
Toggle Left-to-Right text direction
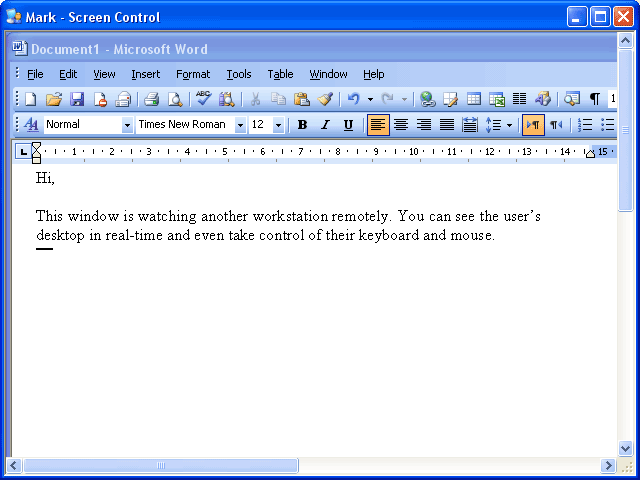pyautogui.click(x=533, y=124)
